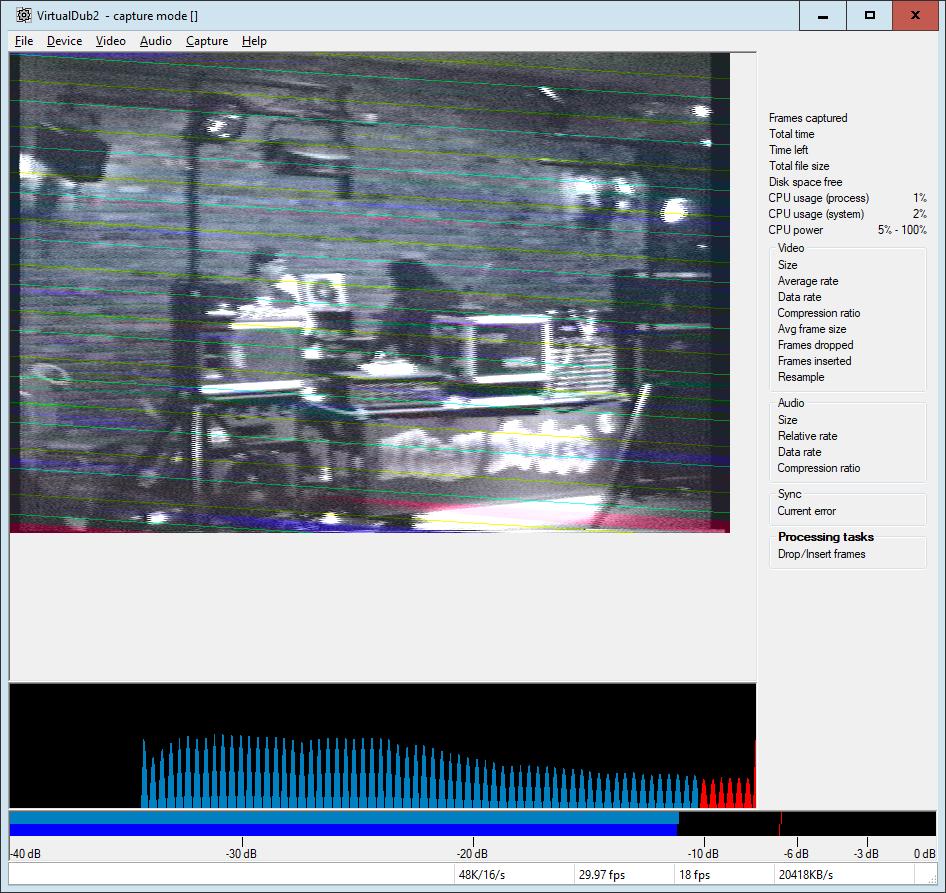Open the Video menu
This screenshot has width=946, height=893.
[111, 41]
